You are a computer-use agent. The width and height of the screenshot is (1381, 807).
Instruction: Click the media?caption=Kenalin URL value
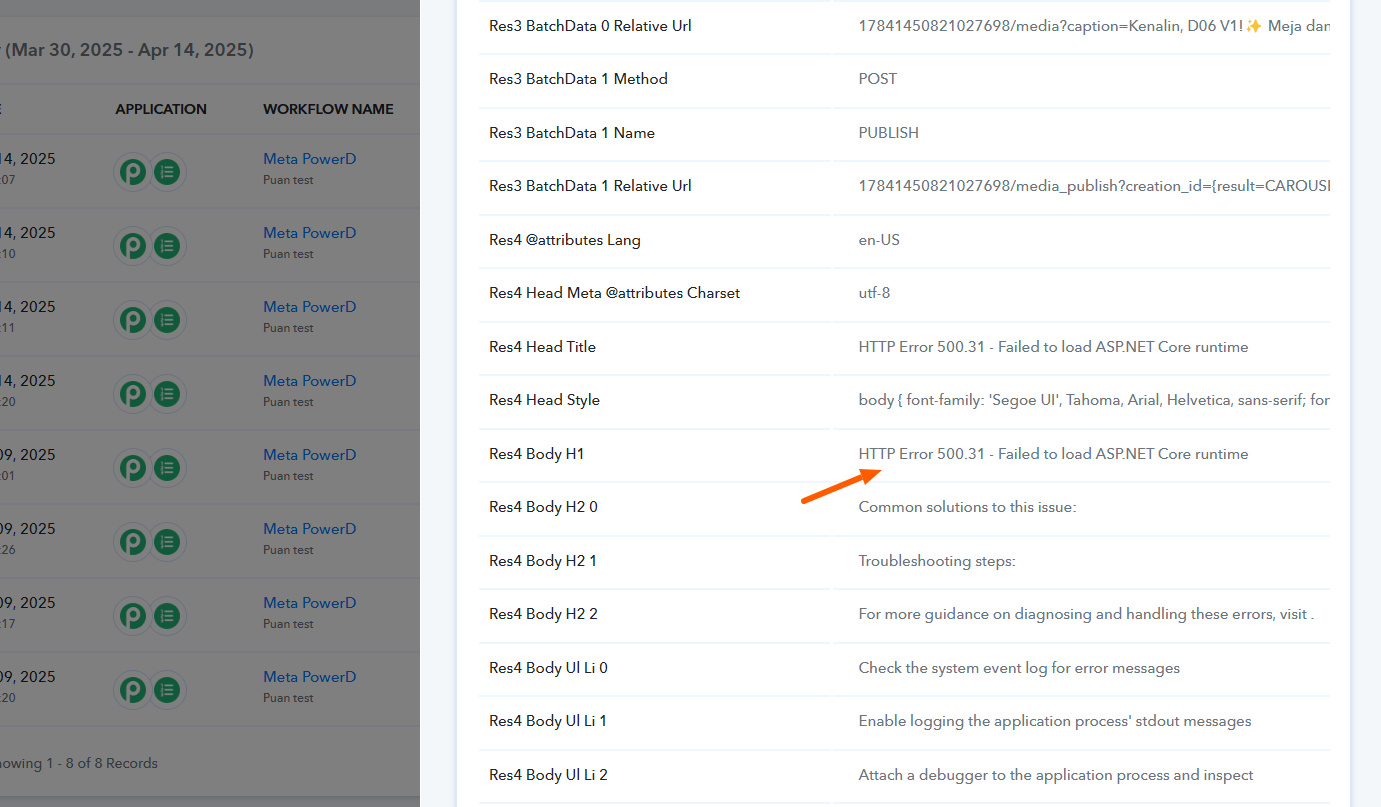[1094, 26]
